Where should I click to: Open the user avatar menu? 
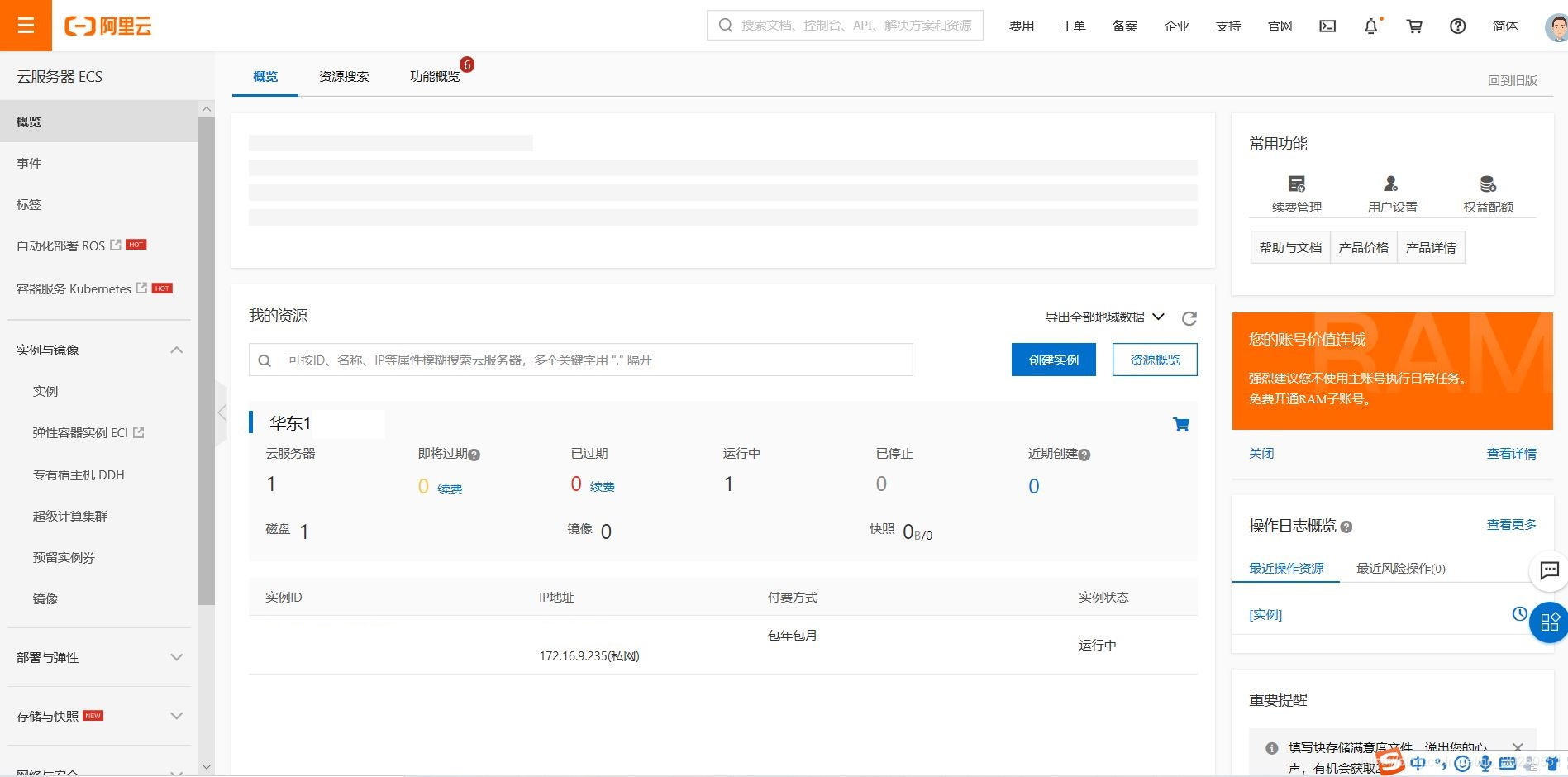1556,26
